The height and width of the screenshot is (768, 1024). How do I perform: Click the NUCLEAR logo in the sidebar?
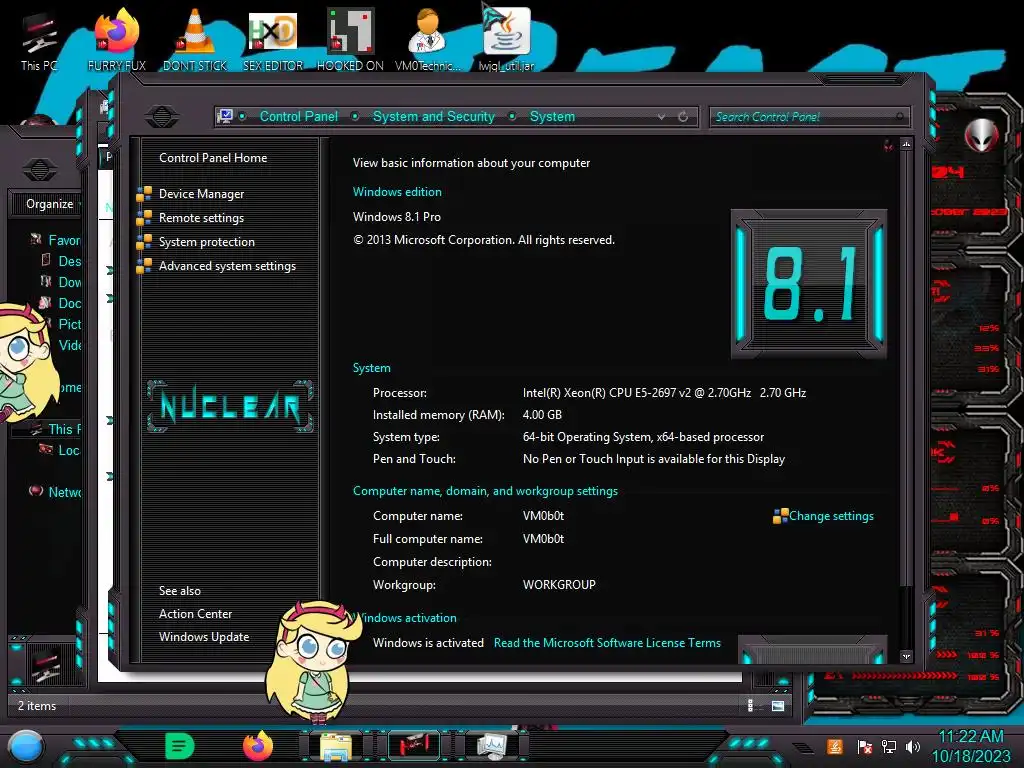pos(230,406)
